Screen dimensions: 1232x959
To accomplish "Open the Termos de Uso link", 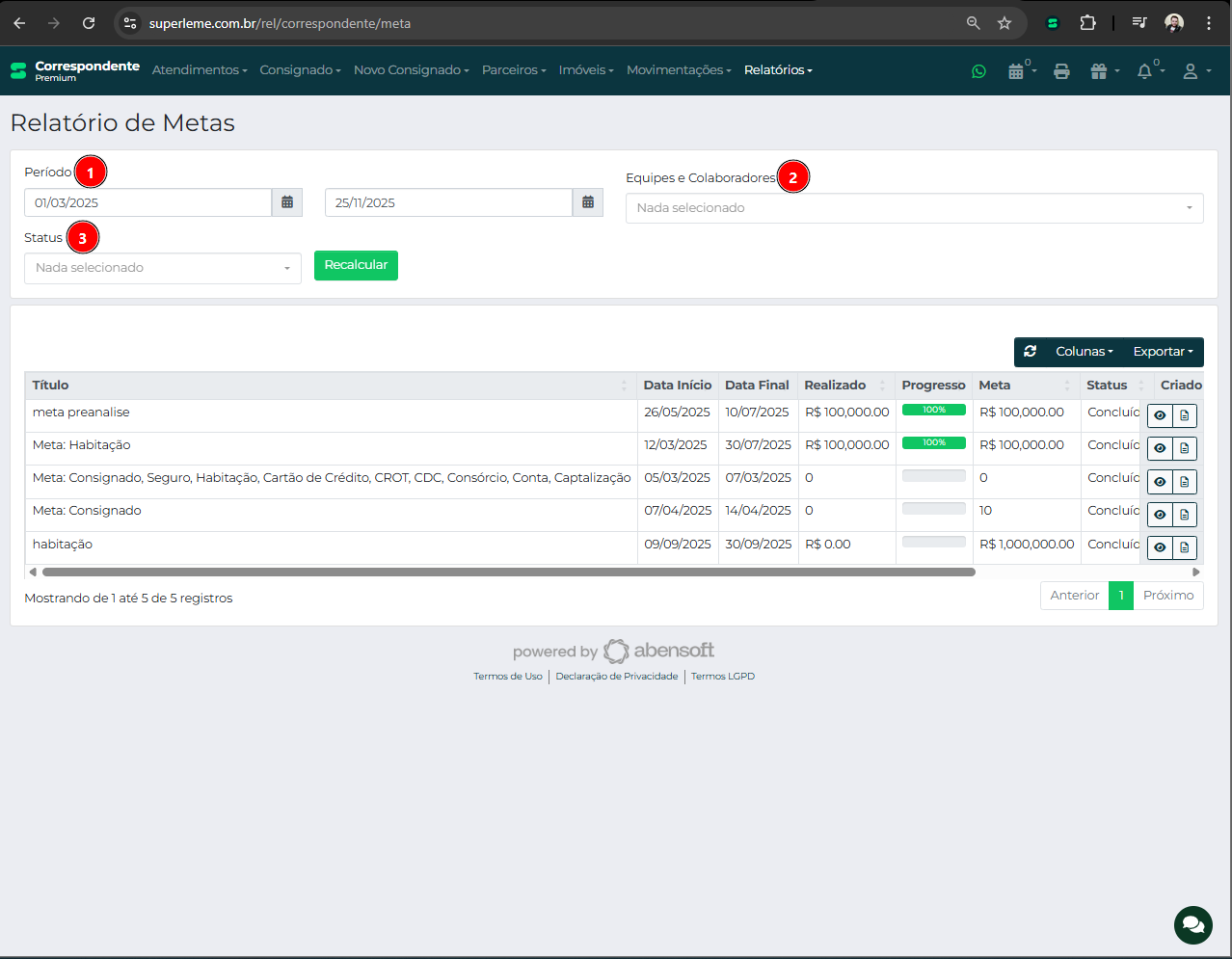I will coord(507,677).
